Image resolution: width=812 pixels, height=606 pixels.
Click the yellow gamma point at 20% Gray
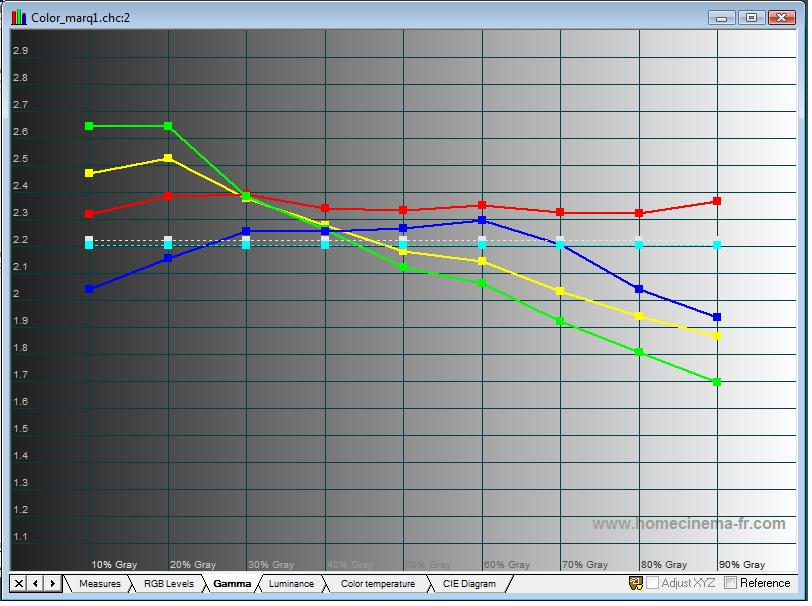168,158
